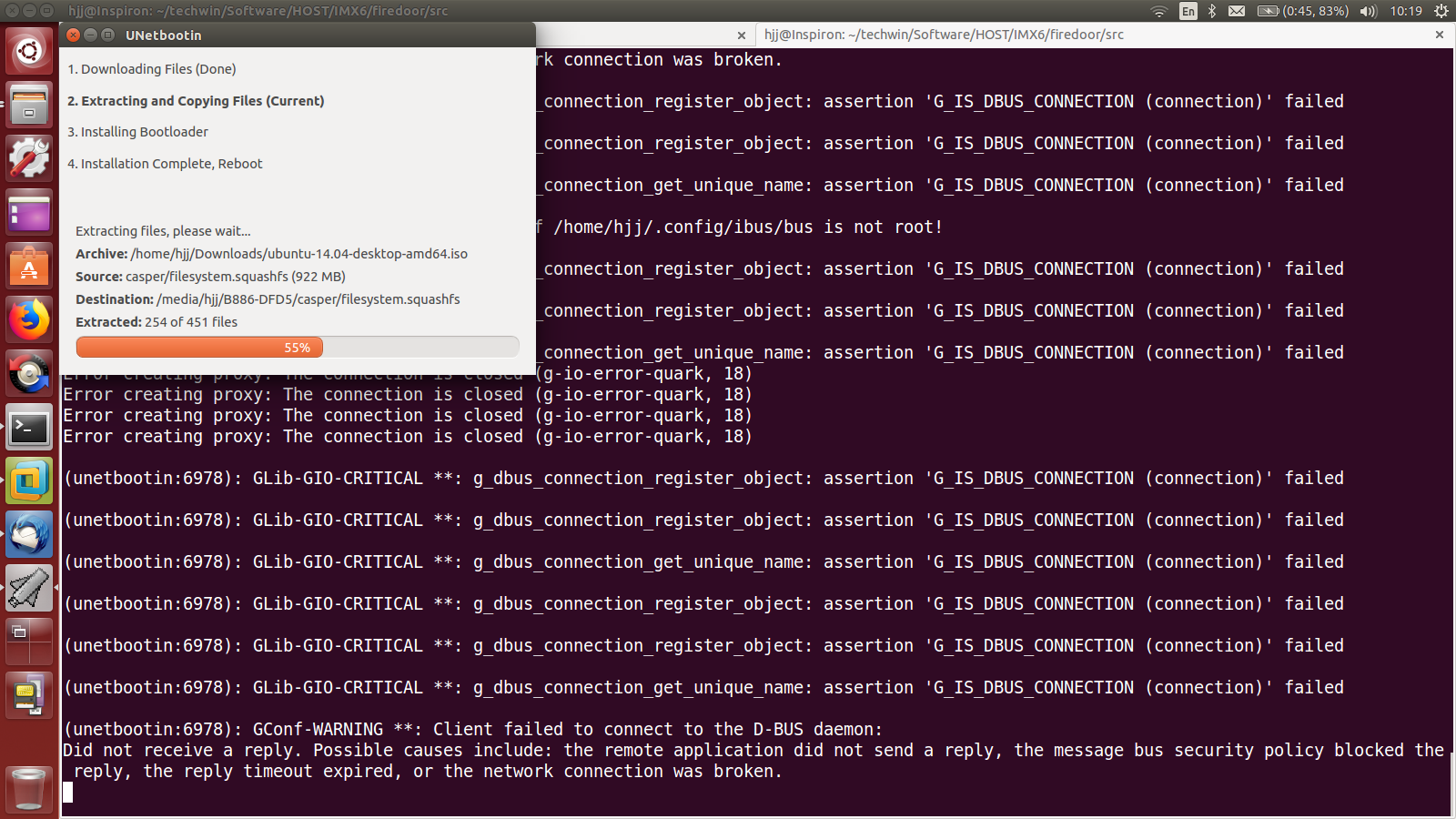Open the workspace switcher in the launcher
1456x819 pixels.
(29, 642)
